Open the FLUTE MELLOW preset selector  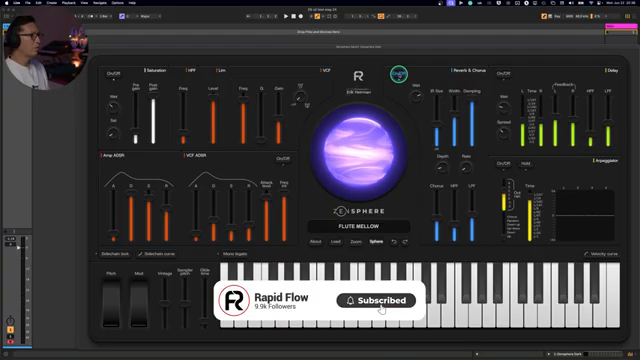(358, 226)
